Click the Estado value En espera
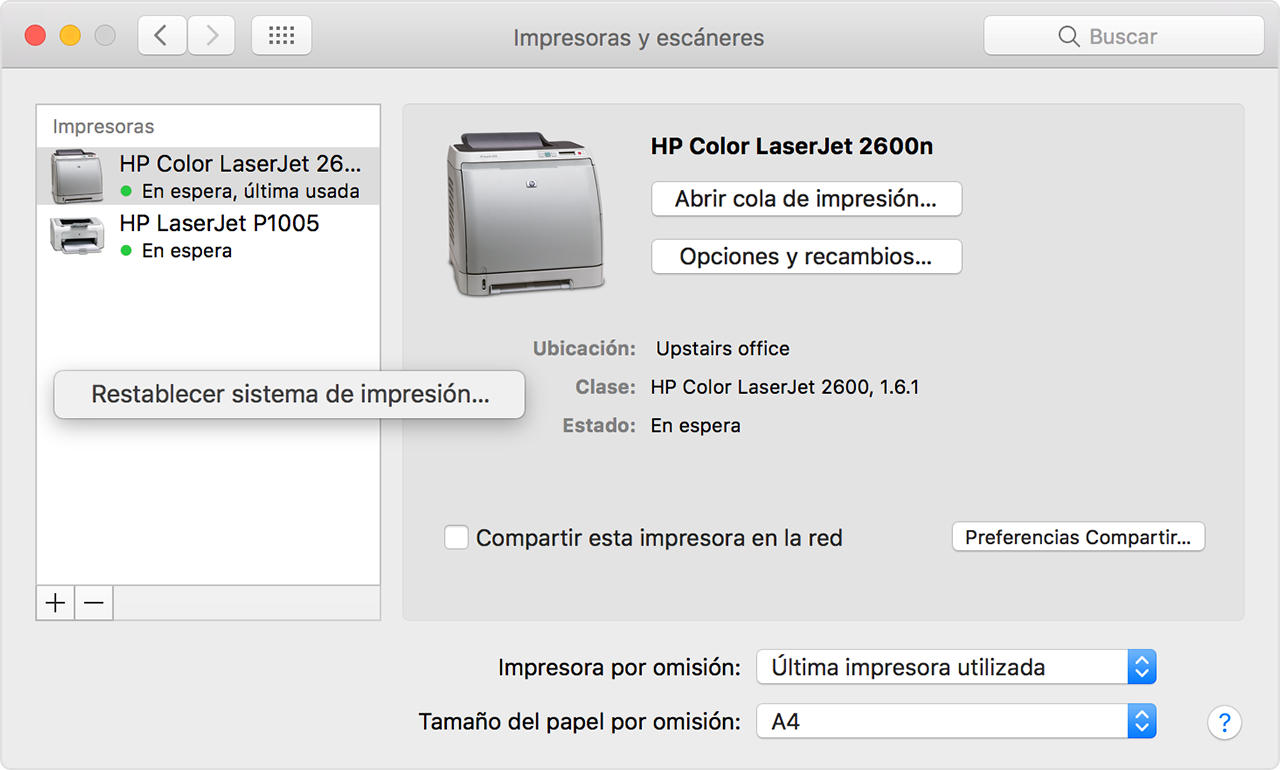The width and height of the screenshot is (1280, 770). coord(696,425)
